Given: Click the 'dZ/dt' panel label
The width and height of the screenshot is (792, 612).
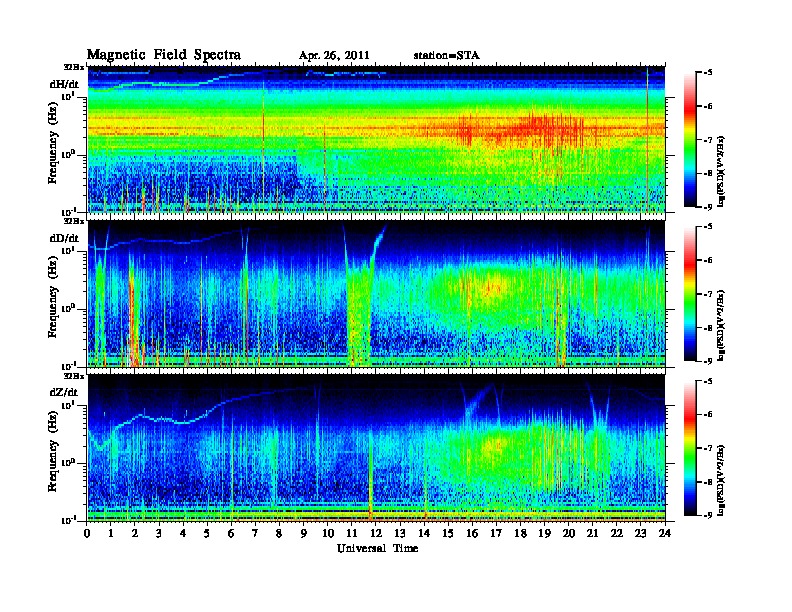Looking at the screenshot, I should click(x=64, y=392).
